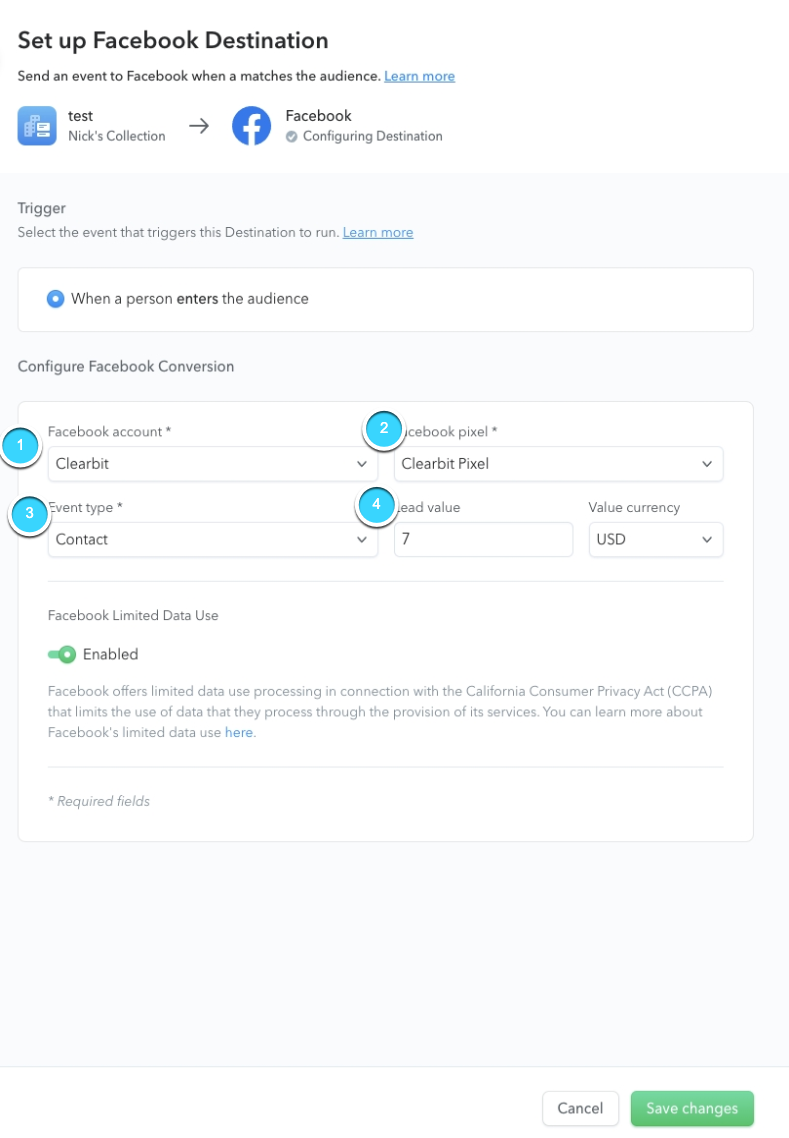
Task: Open the Facebook account Clearbit dropdown
Action: [213, 464]
